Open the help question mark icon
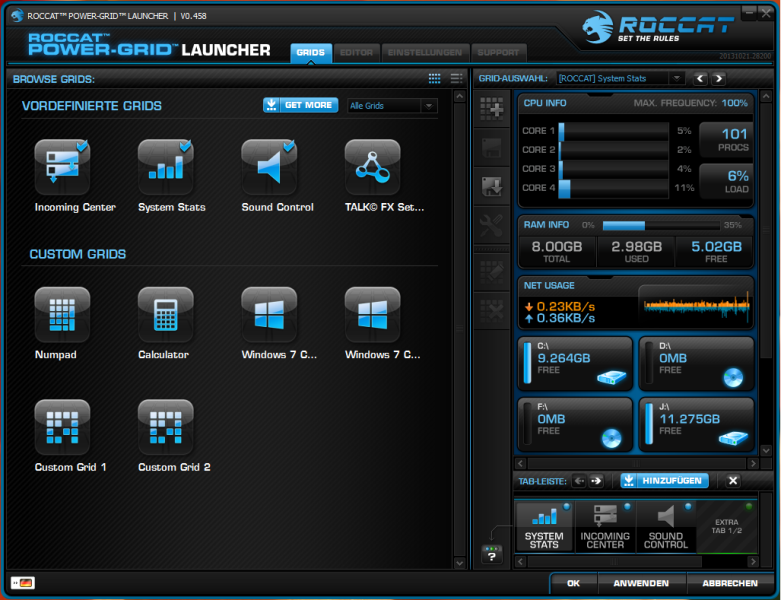The height and width of the screenshot is (600, 781). click(x=492, y=554)
